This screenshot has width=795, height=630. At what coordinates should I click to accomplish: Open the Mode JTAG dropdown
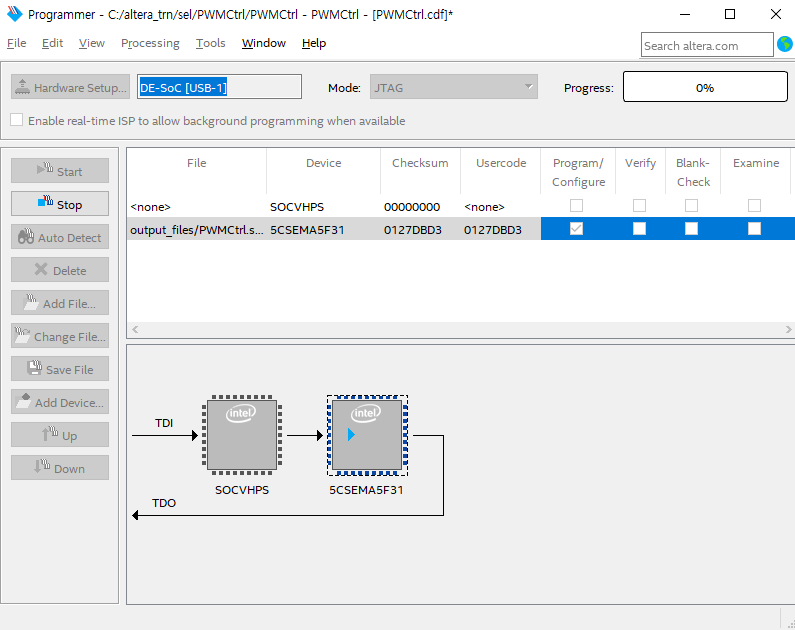click(453, 87)
